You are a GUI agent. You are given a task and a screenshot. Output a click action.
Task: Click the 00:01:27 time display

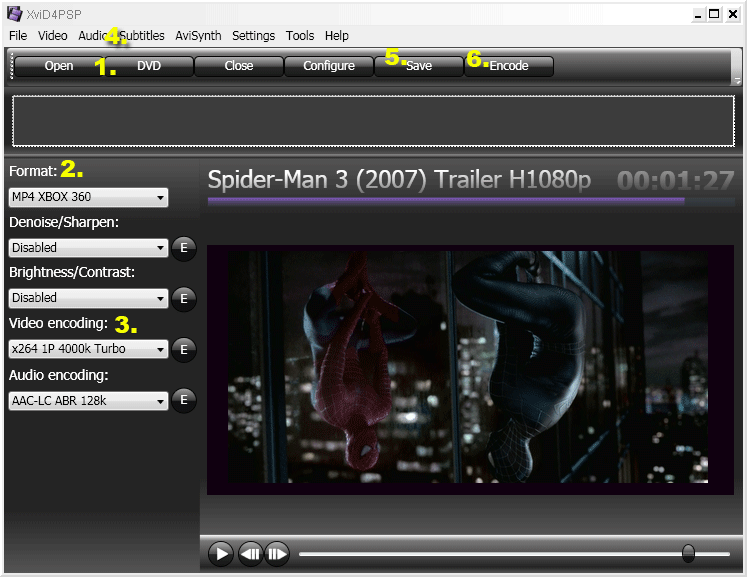(675, 181)
